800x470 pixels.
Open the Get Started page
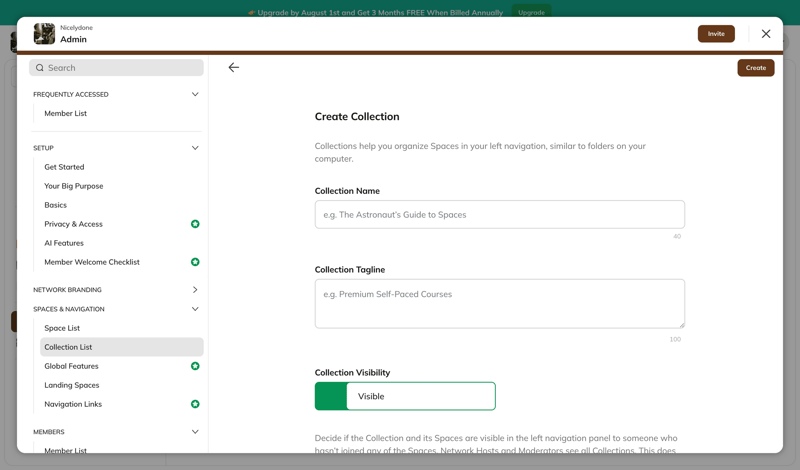click(x=64, y=167)
